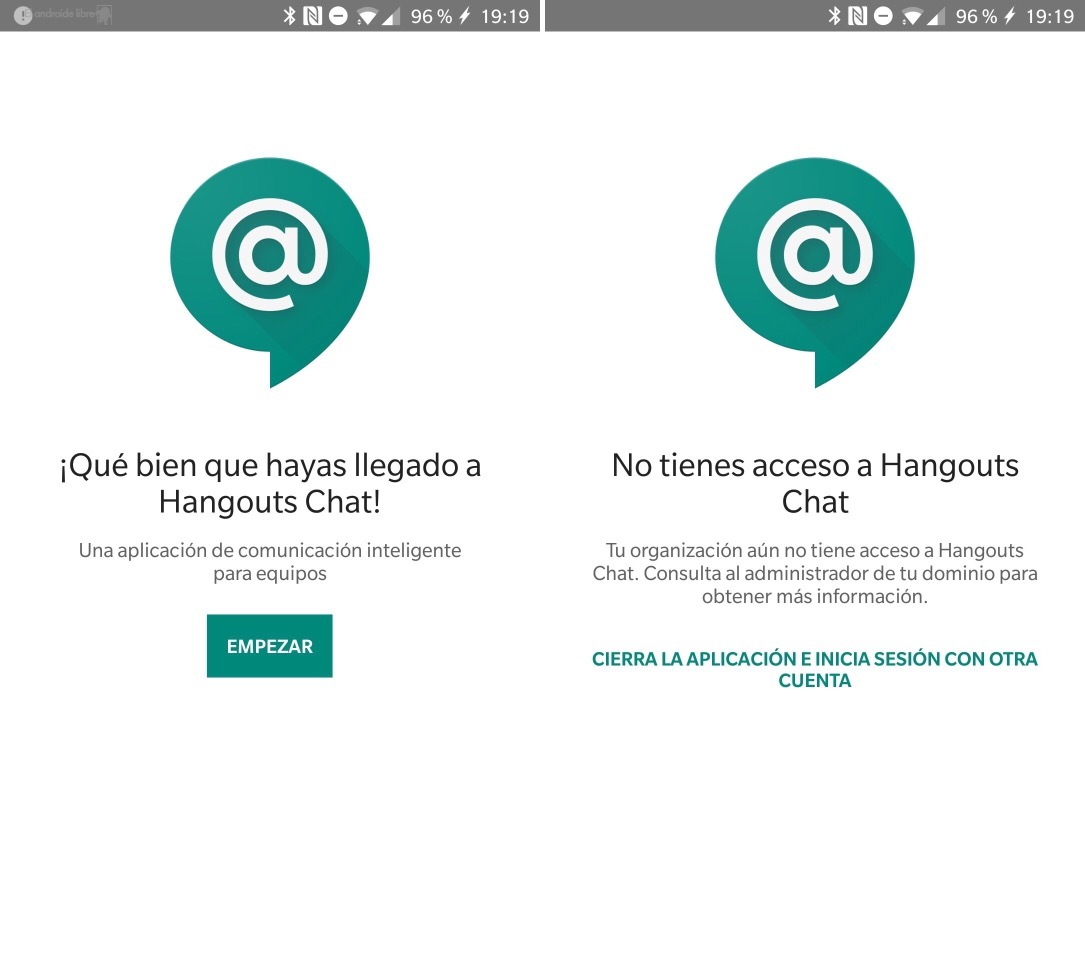1085x960 pixels.
Task: Tap the NFC icon in the welcome screen status bar
Action: [313, 16]
